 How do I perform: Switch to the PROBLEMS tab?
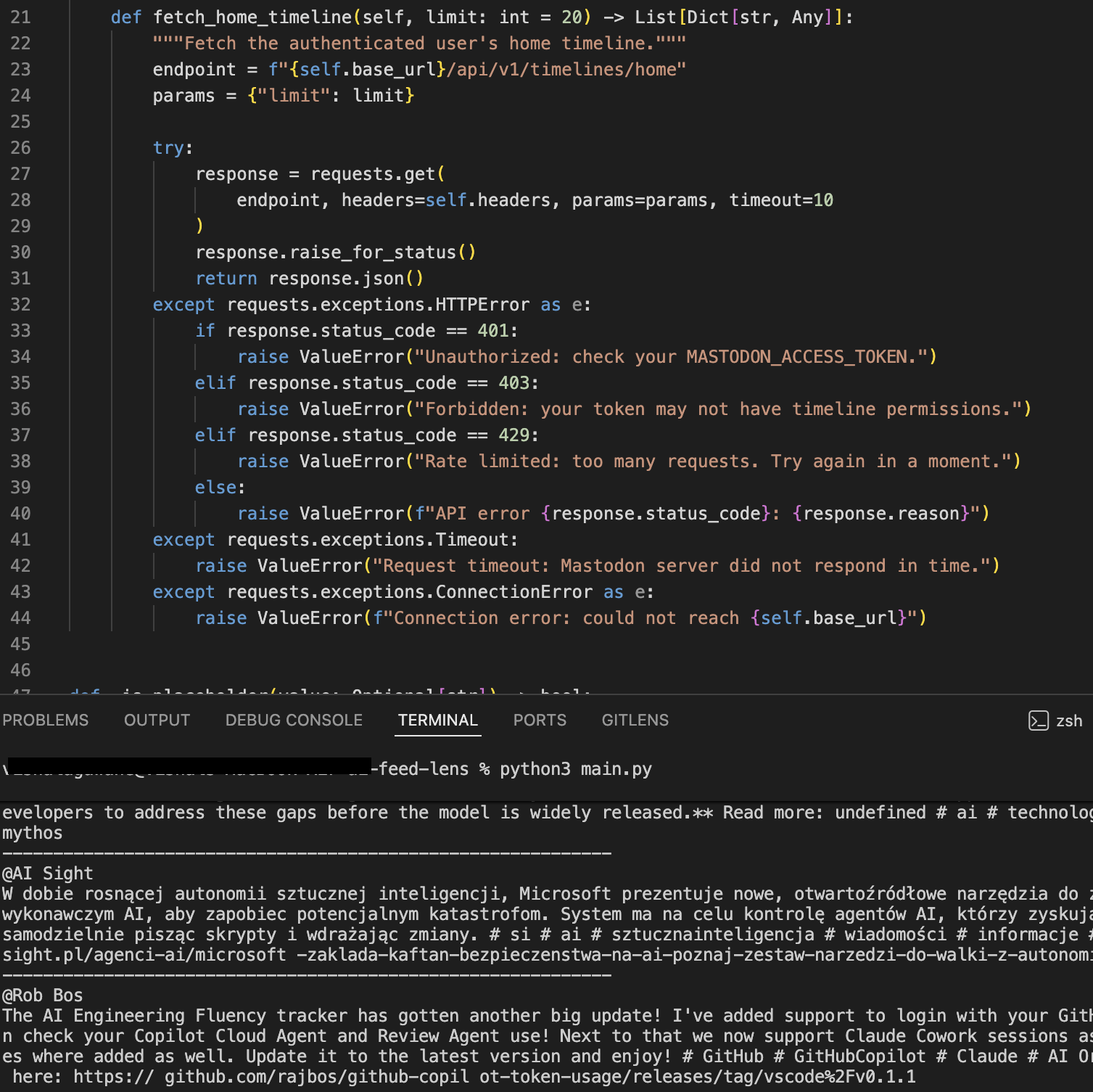(45, 720)
